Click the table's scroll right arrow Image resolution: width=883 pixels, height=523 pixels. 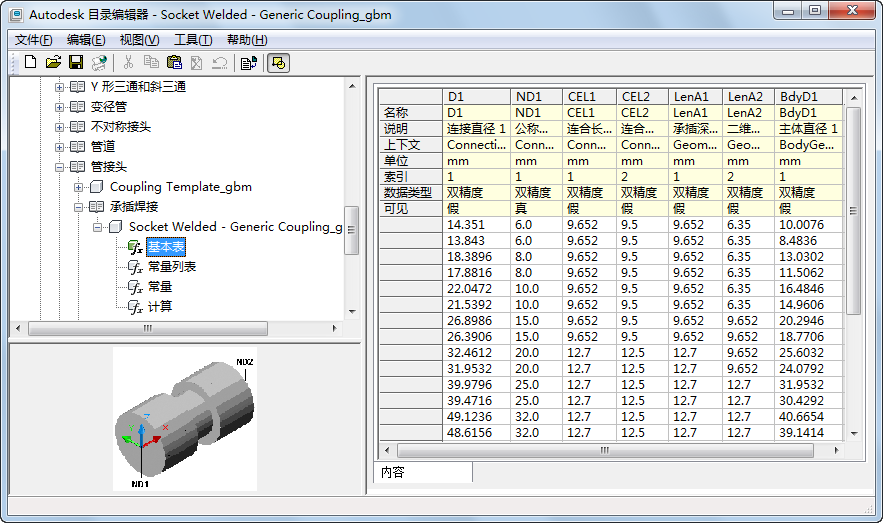836,450
